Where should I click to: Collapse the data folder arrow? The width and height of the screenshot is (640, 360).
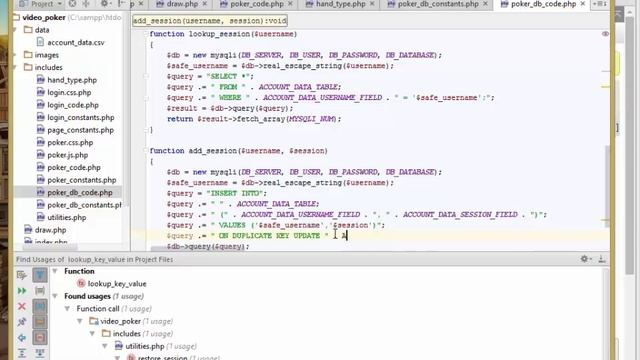click(16, 30)
